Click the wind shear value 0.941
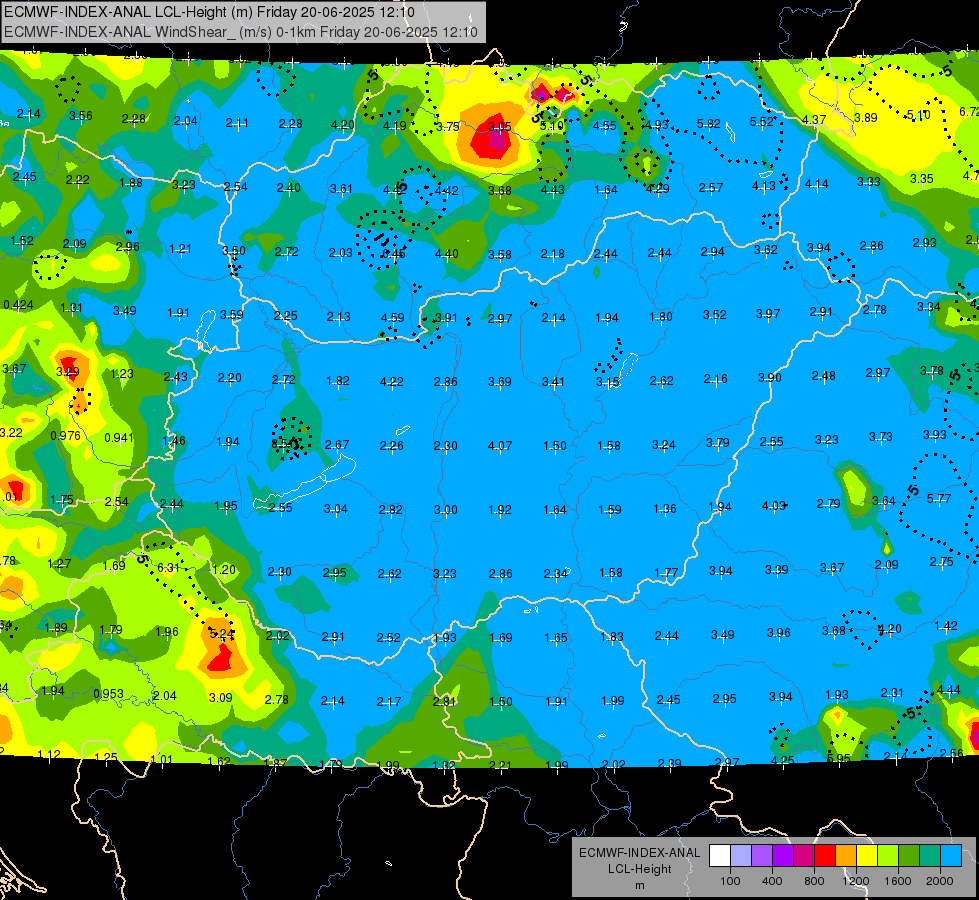 point(119,438)
